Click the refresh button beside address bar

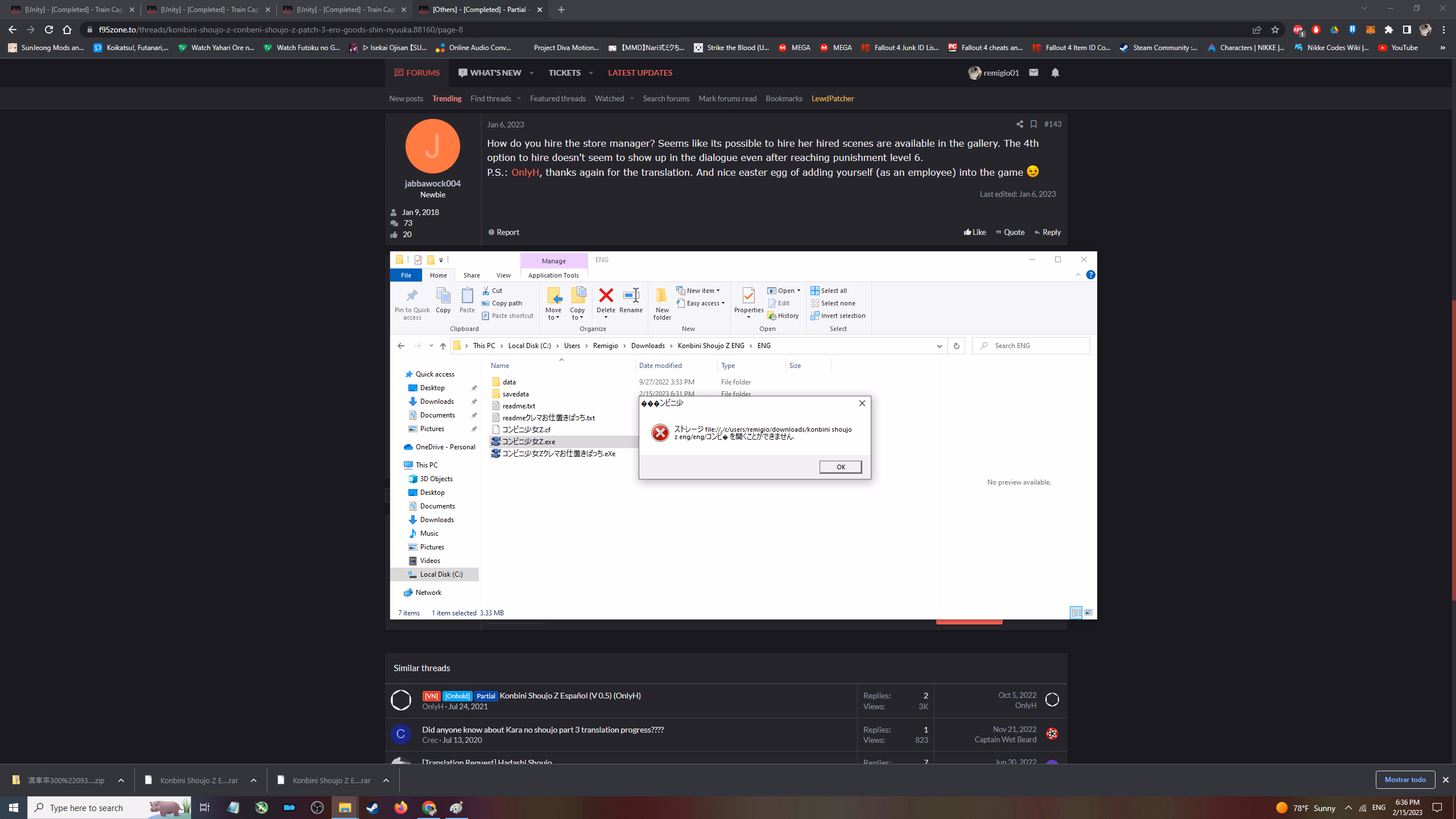(956, 346)
